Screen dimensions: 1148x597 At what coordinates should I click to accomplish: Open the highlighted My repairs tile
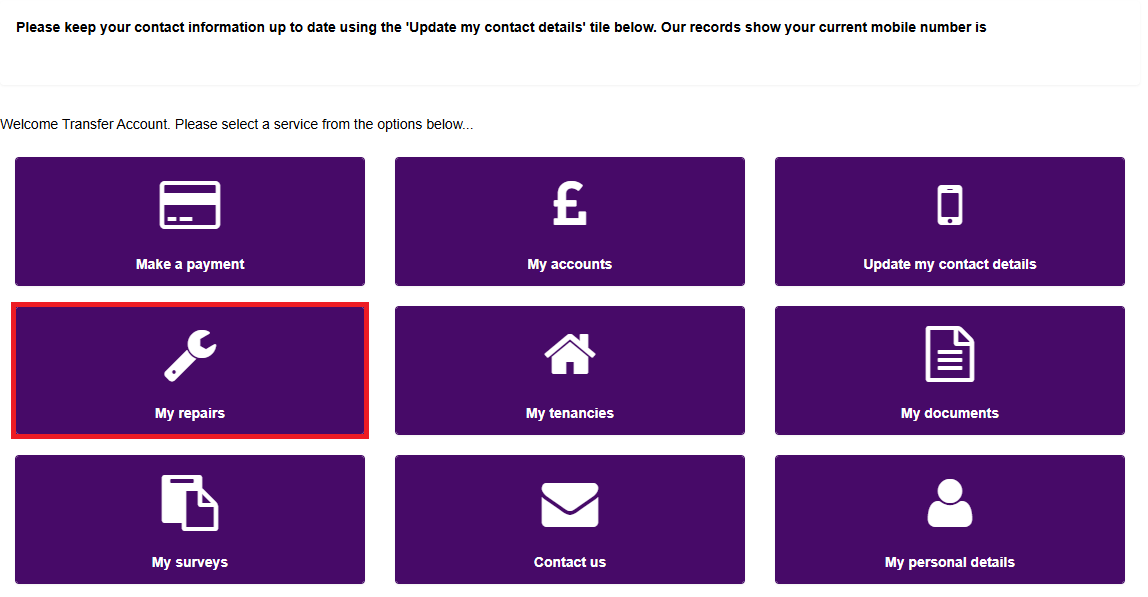pyautogui.click(x=190, y=370)
